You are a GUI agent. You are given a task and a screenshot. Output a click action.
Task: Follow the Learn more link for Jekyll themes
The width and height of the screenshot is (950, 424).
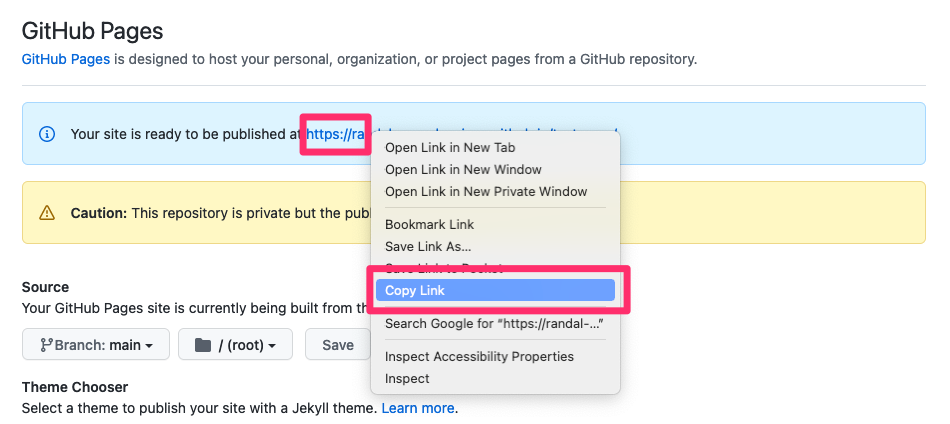pyautogui.click(x=418, y=408)
